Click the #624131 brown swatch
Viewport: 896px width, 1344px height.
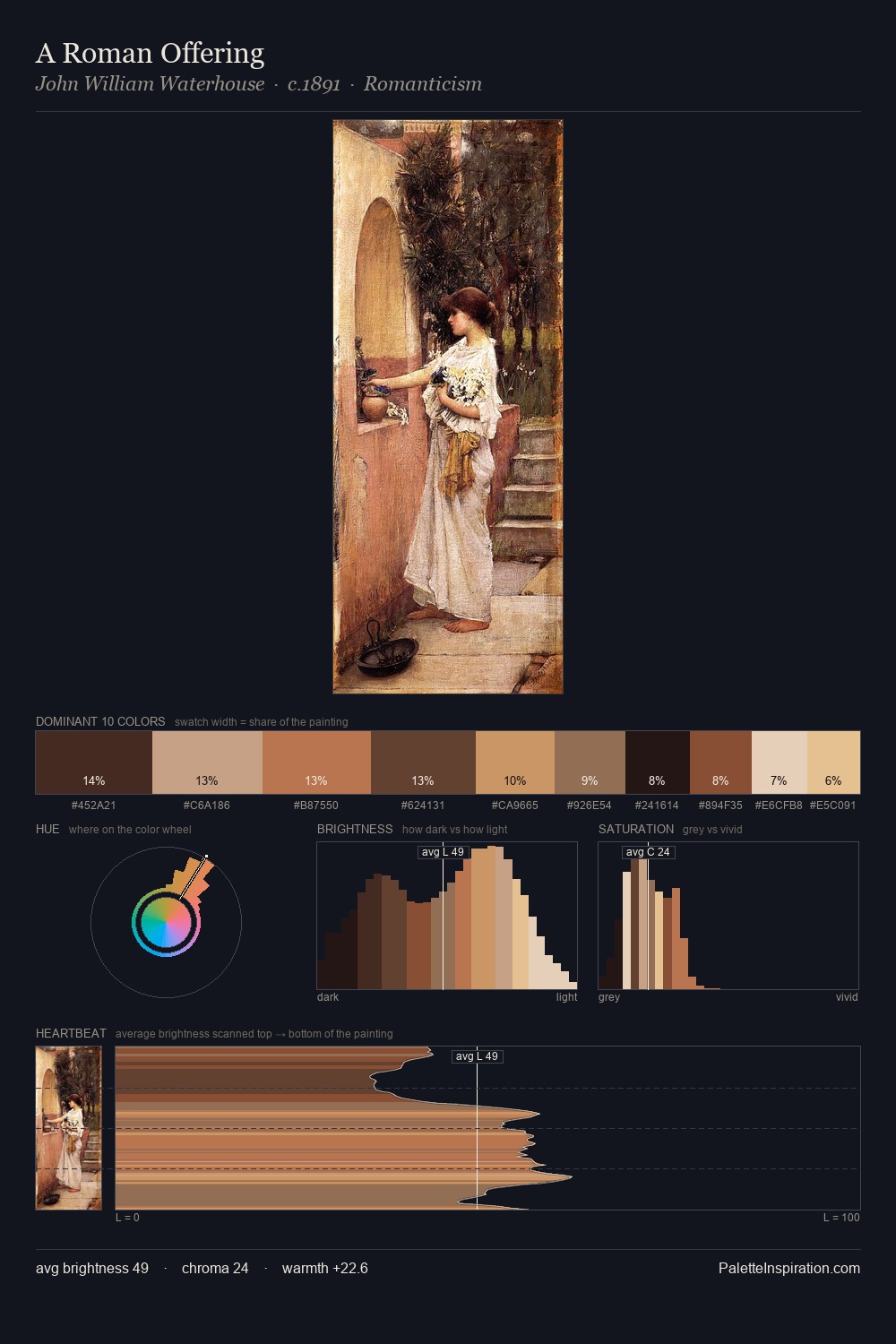click(423, 762)
